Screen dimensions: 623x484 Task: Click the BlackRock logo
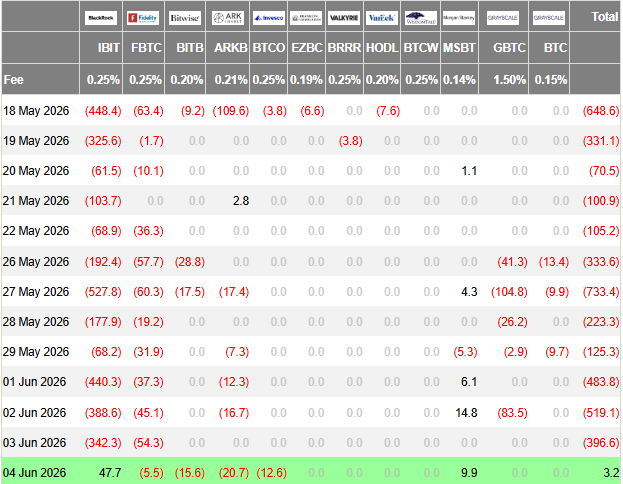tap(101, 17)
